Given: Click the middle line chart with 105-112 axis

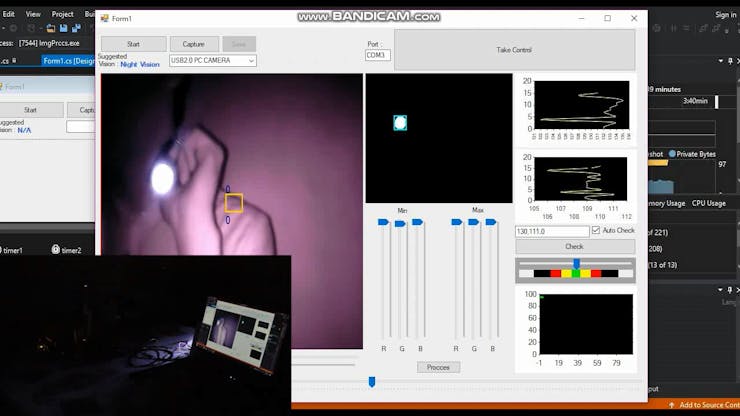Looking at the screenshot, I should [x=576, y=186].
